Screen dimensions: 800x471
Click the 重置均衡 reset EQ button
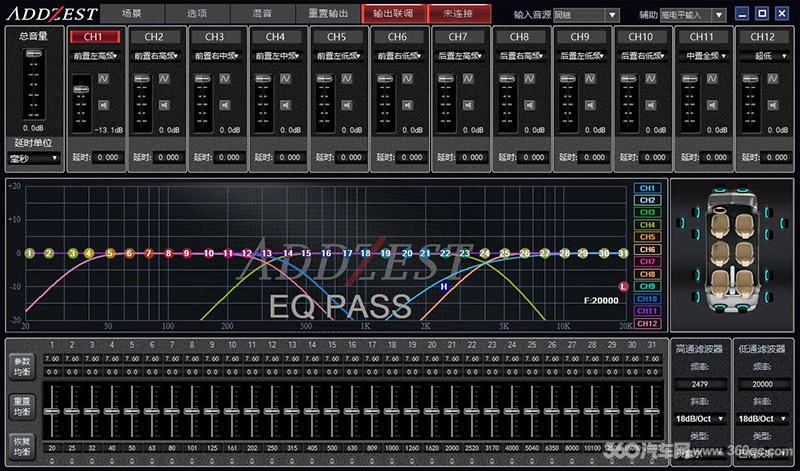click(22, 407)
